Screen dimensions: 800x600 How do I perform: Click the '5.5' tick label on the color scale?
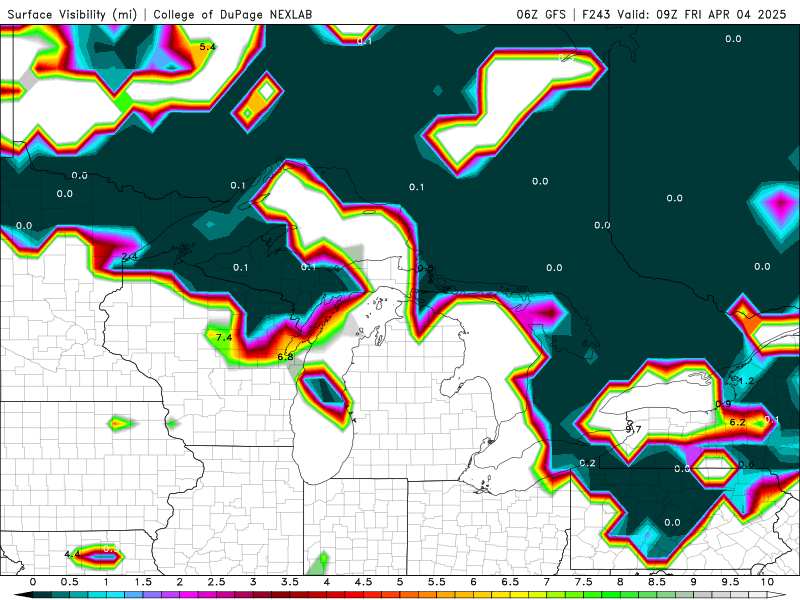(x=437, y=582)
